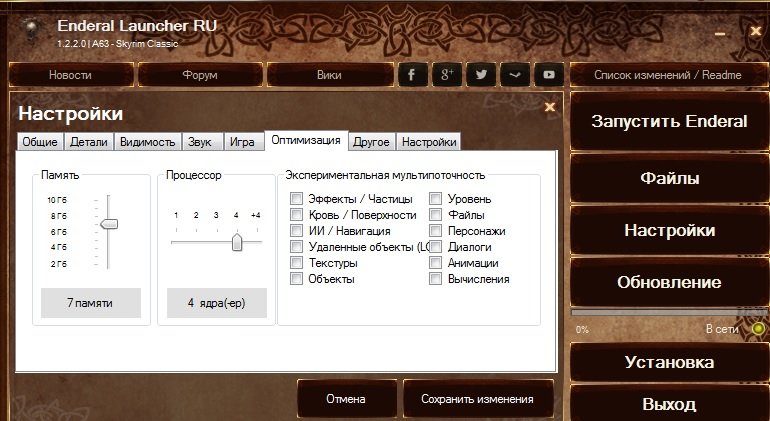Open the YouTube channel icon
The image size is (770, 421).
click(x=548, y=75)
